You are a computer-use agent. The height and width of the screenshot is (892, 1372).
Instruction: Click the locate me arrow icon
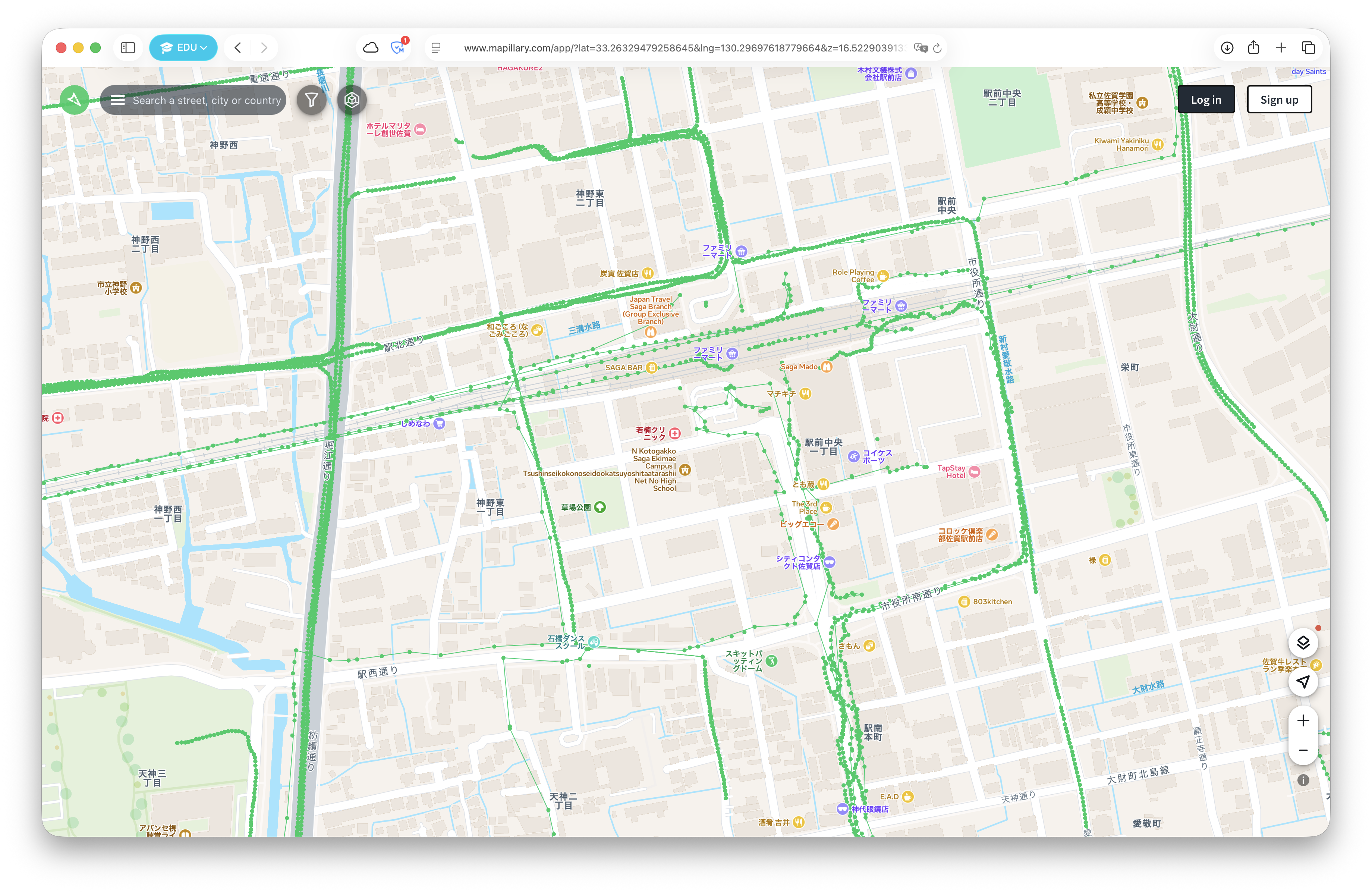point(1303,682)
